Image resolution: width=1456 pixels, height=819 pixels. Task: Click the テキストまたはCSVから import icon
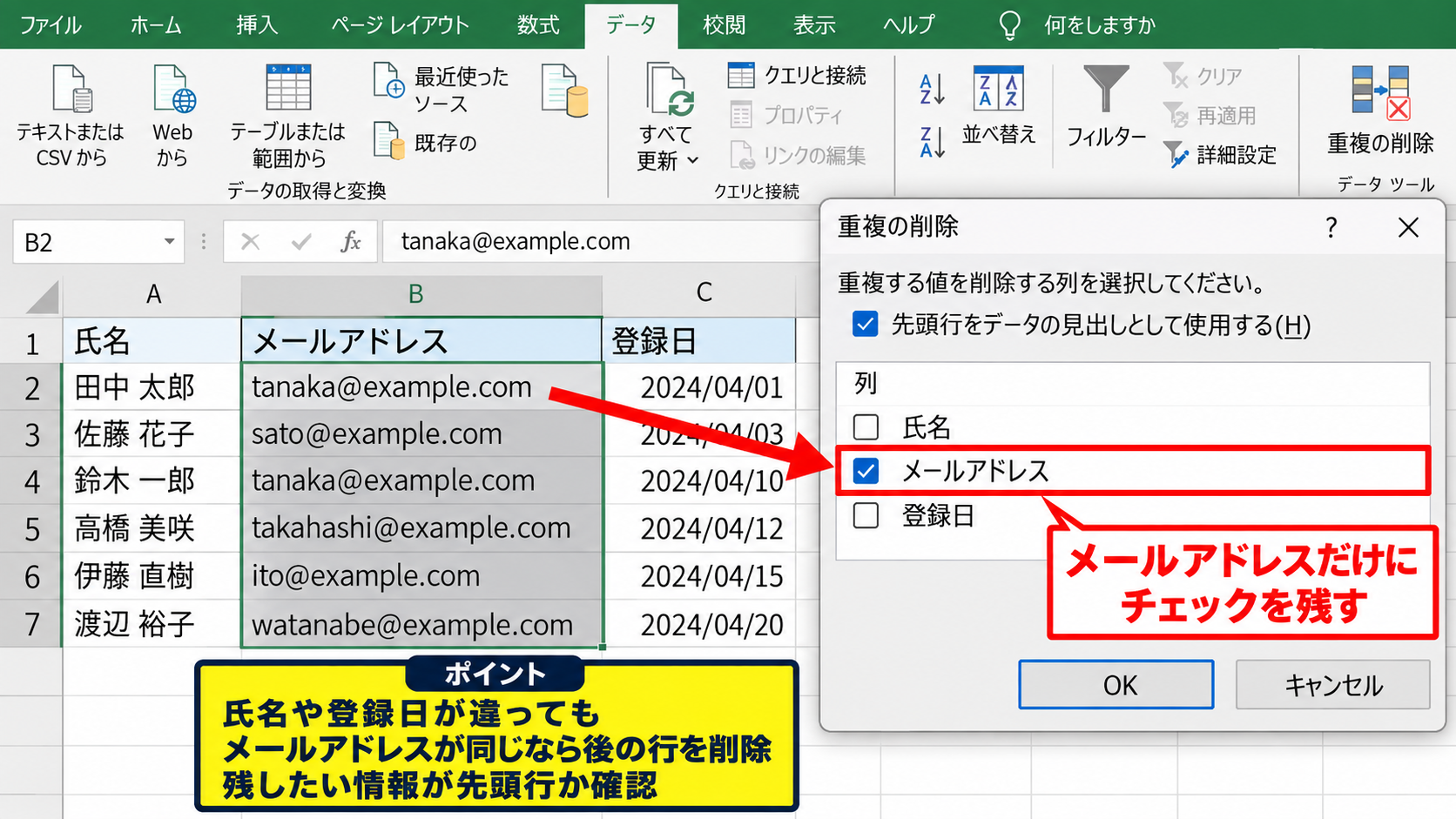(71, 90)
